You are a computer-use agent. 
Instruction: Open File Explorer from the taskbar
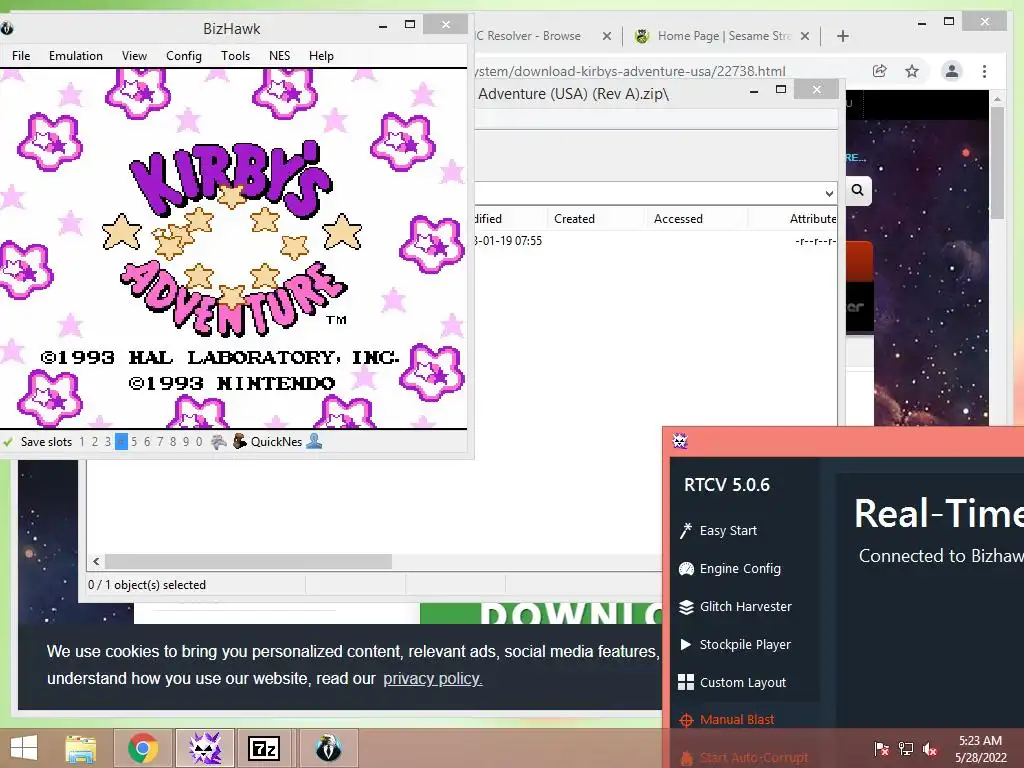[x=80, y=748]
